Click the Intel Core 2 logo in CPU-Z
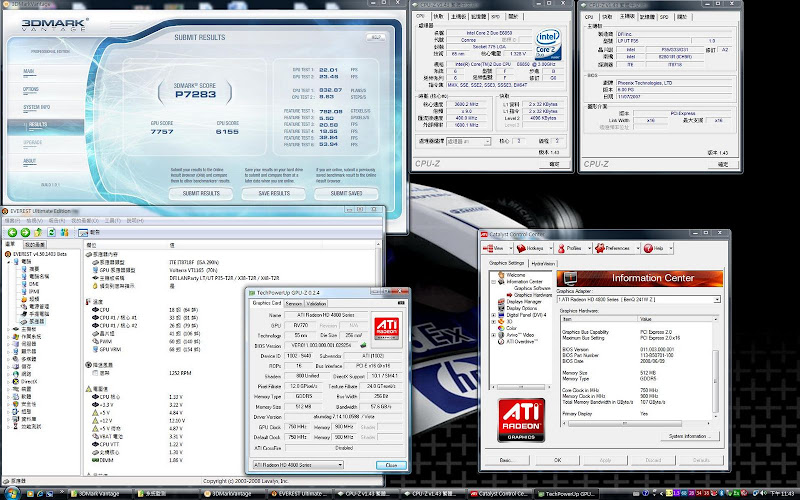Viewport: 800px width, 500px height. coord(548,44)
